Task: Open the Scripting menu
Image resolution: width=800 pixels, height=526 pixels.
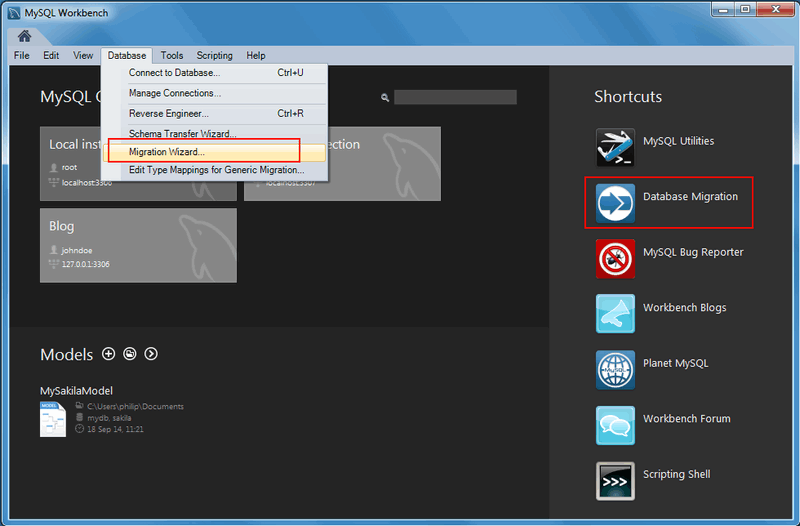Action: 215,56
